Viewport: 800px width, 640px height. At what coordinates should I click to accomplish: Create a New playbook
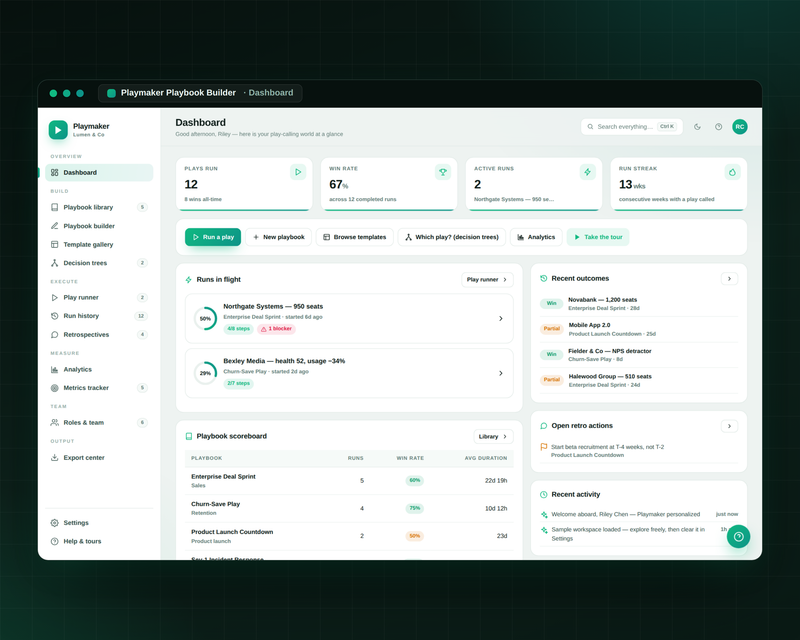(279, 237)
